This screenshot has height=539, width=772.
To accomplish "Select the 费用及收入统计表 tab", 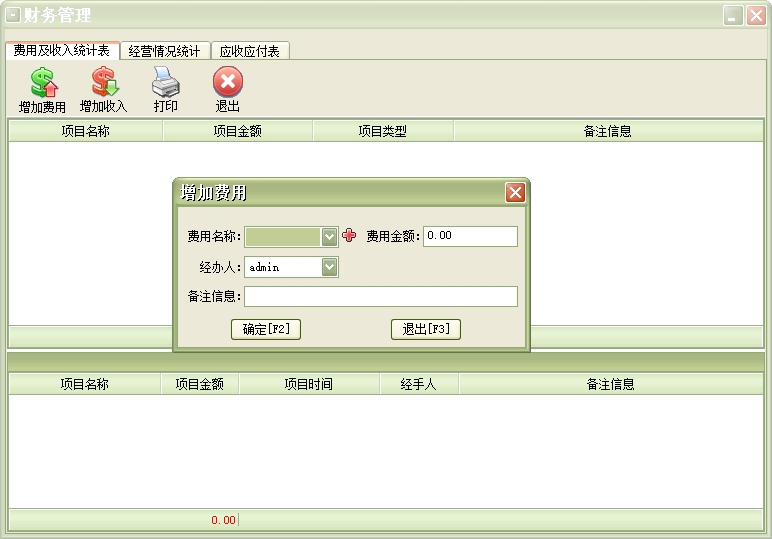I will point(62,51).
